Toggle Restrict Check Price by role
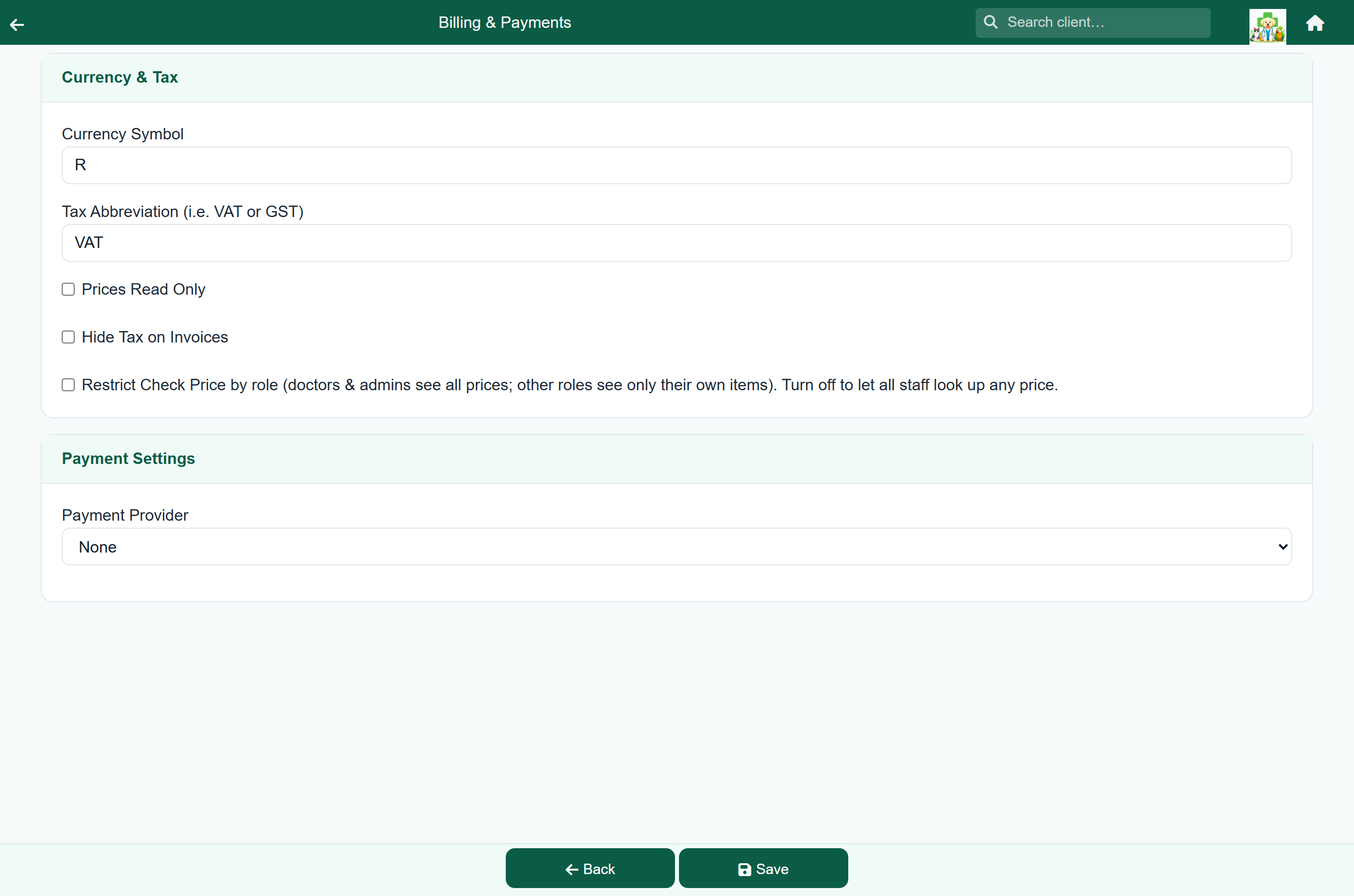 click(x=69, y=385)
